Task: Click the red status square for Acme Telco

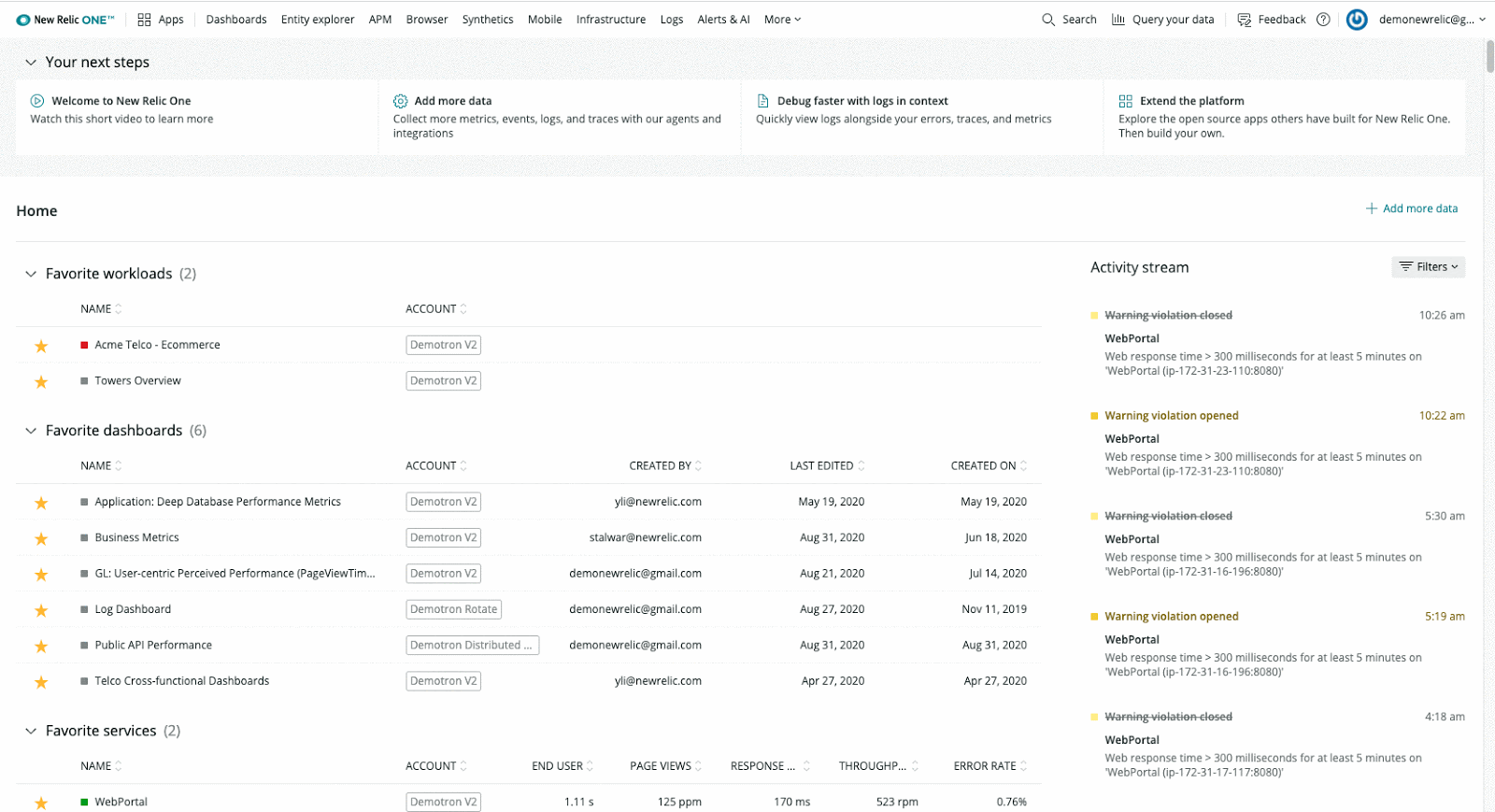Action: pos(84,345)
